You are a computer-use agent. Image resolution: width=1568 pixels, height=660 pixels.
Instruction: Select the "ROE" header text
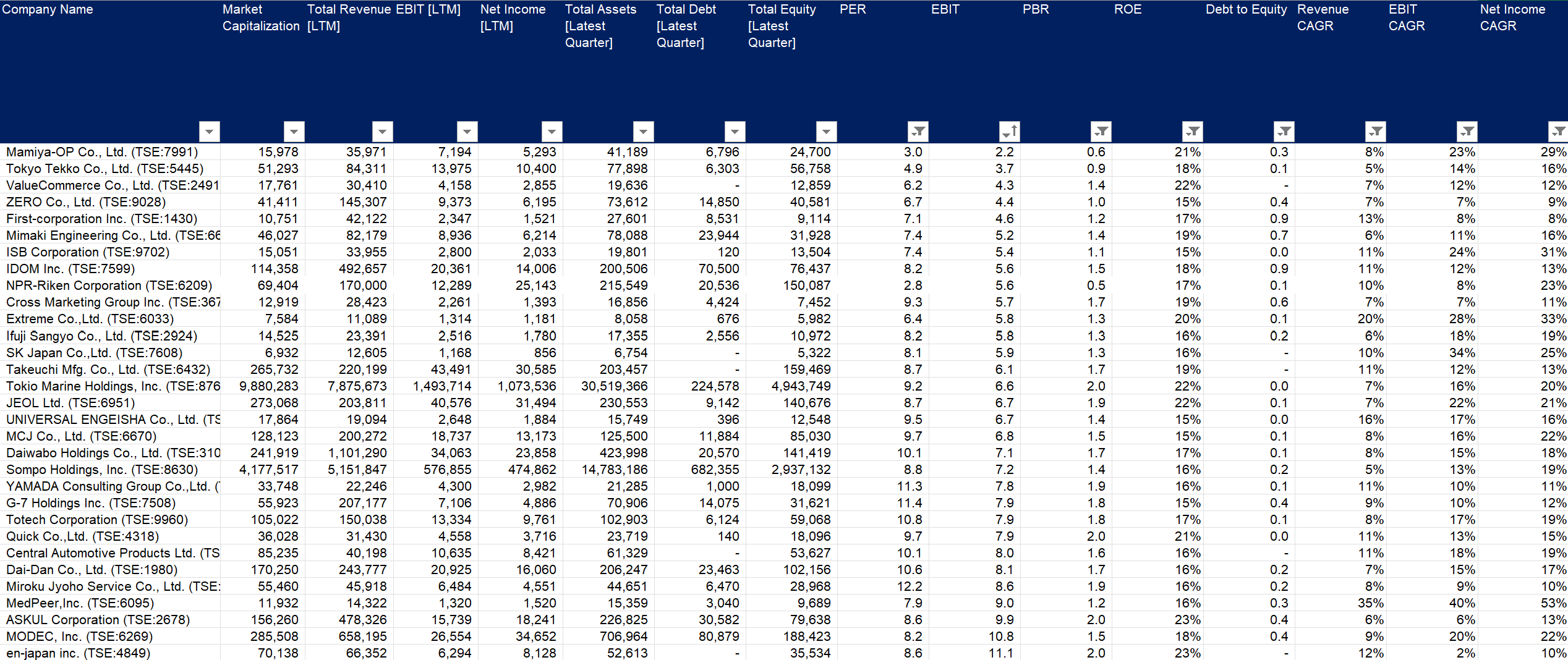coord(1128,9)
